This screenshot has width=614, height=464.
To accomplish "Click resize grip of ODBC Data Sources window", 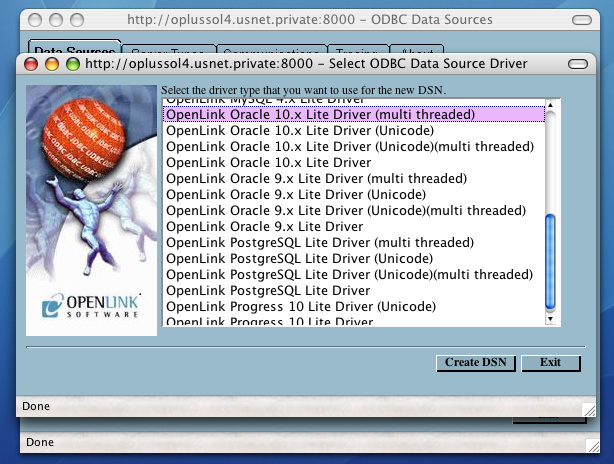I will 593,446.
